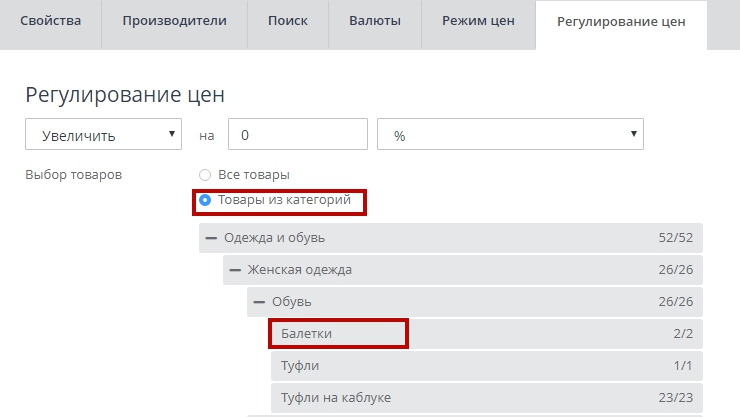Viewport: 740px width, 417px height.
Task: Select the Все товары radio option
Action: [205, 175]
